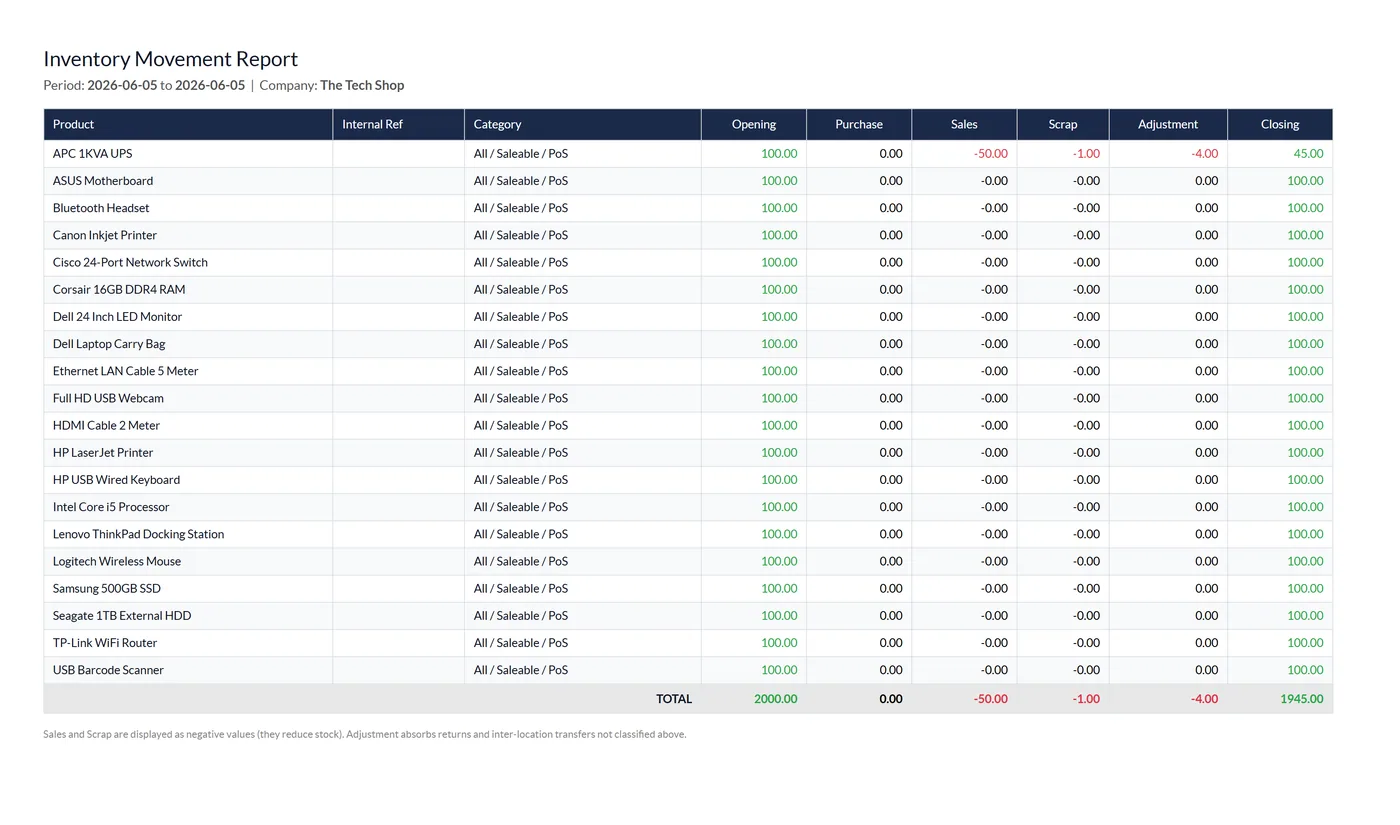
Task: Click the Category column header
Action: [x=583, y=124]
